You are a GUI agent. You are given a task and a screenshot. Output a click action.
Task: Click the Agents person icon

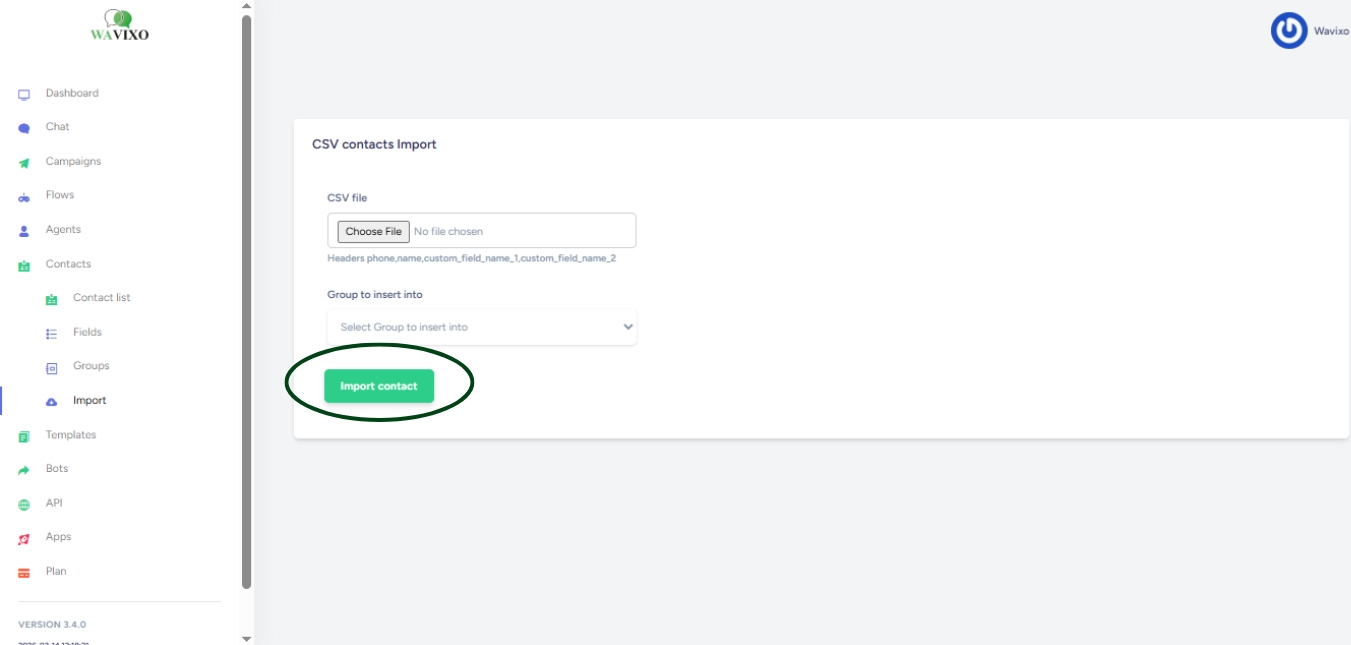[x=24, y=231]
